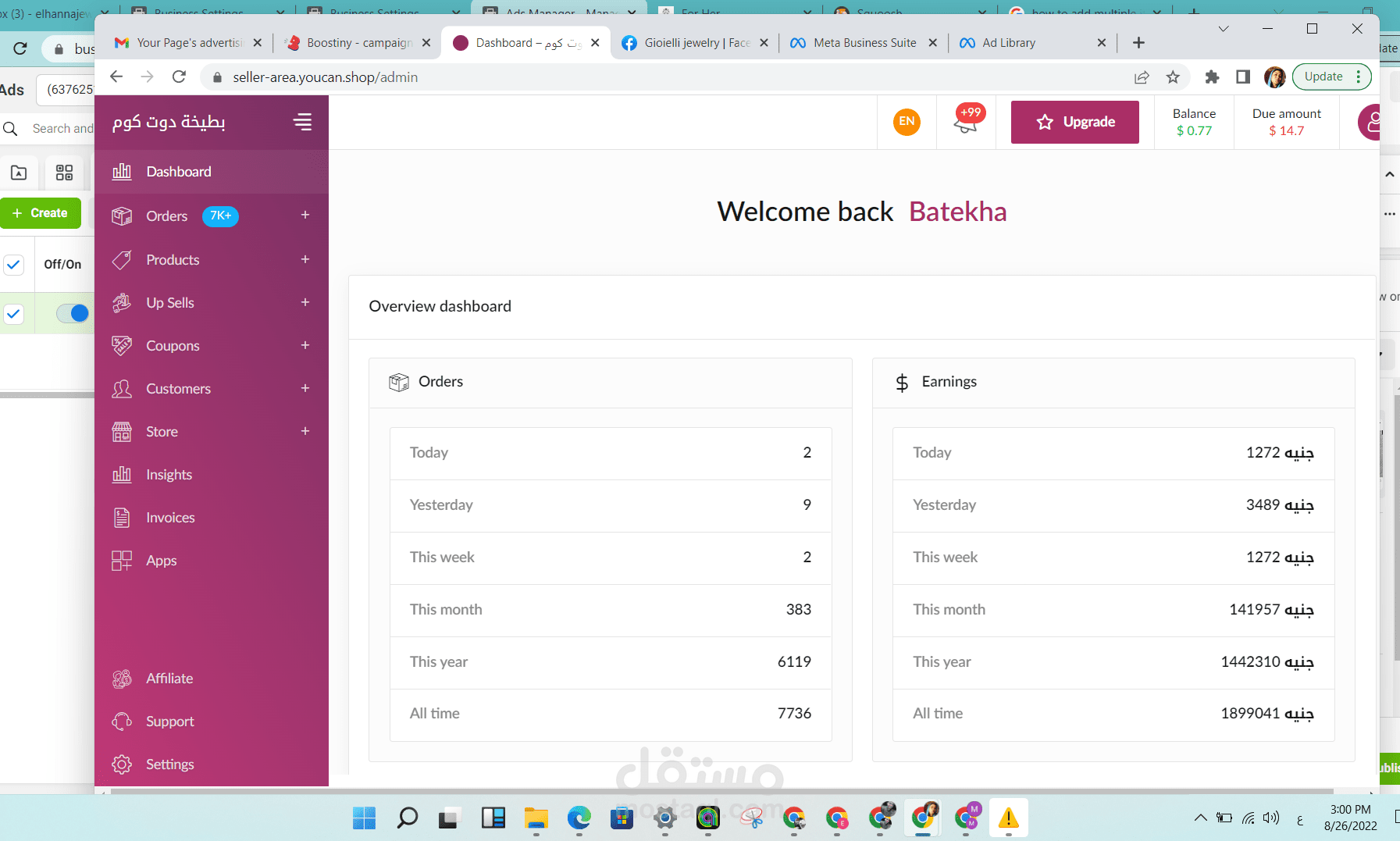The image size is (1400, 841).
Task: Go back with the browser back arrow
Action: click(x=116, y=77)
